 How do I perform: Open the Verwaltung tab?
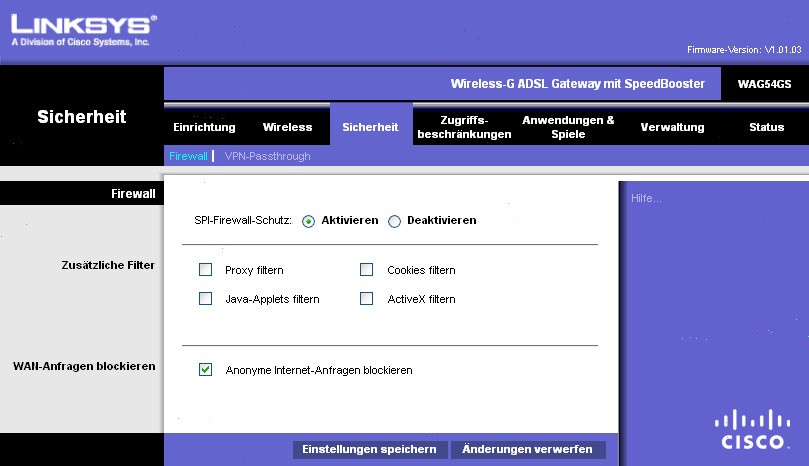672,127
